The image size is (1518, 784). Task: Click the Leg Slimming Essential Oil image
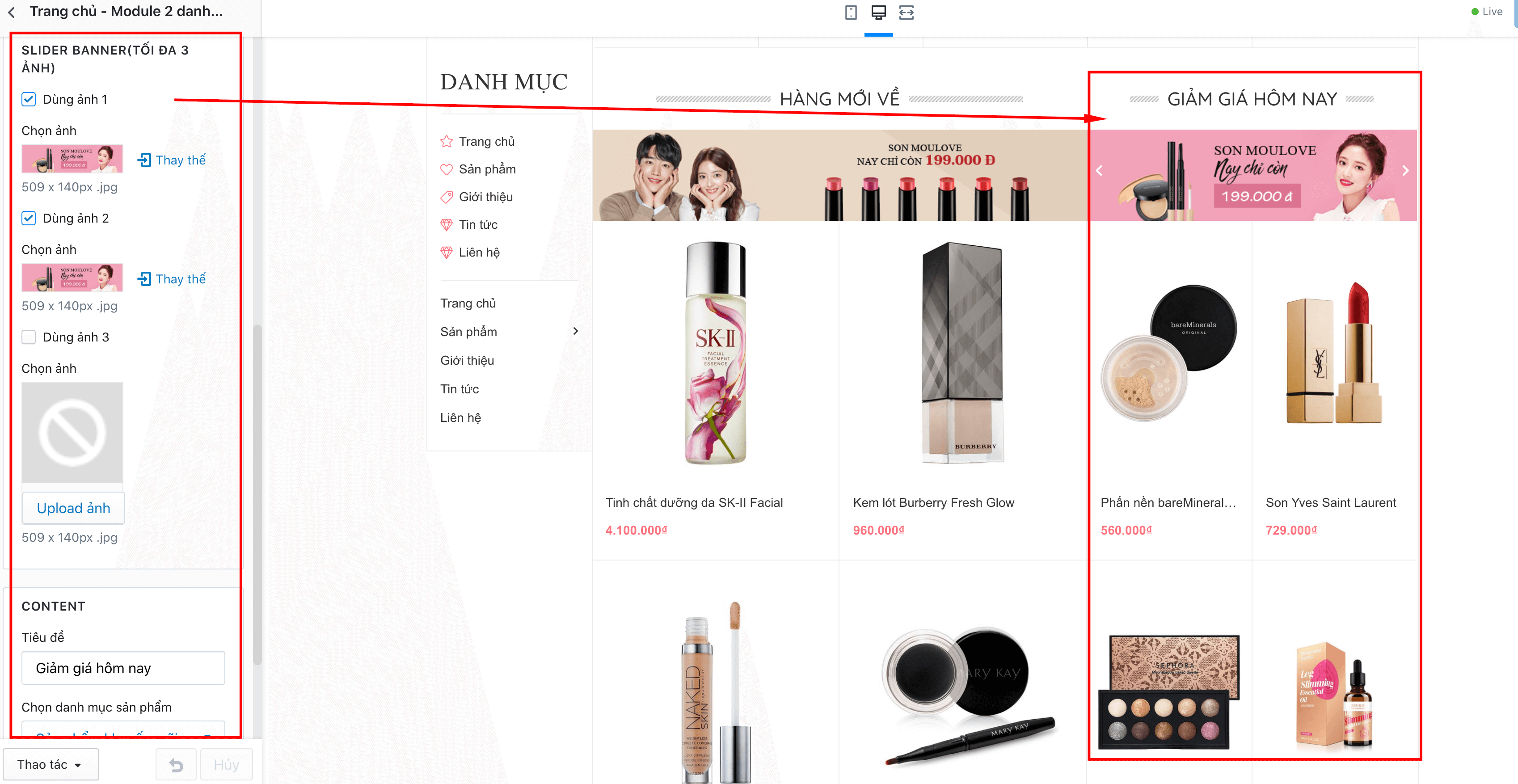click(x=1334, y=695)
